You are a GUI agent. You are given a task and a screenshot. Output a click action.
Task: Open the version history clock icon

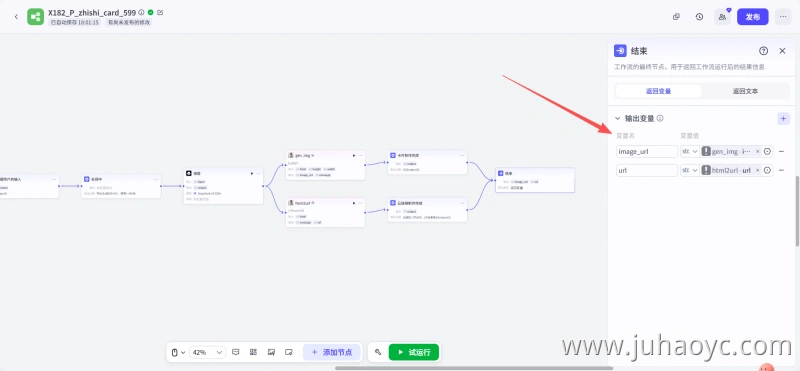[x=699, y=17]
